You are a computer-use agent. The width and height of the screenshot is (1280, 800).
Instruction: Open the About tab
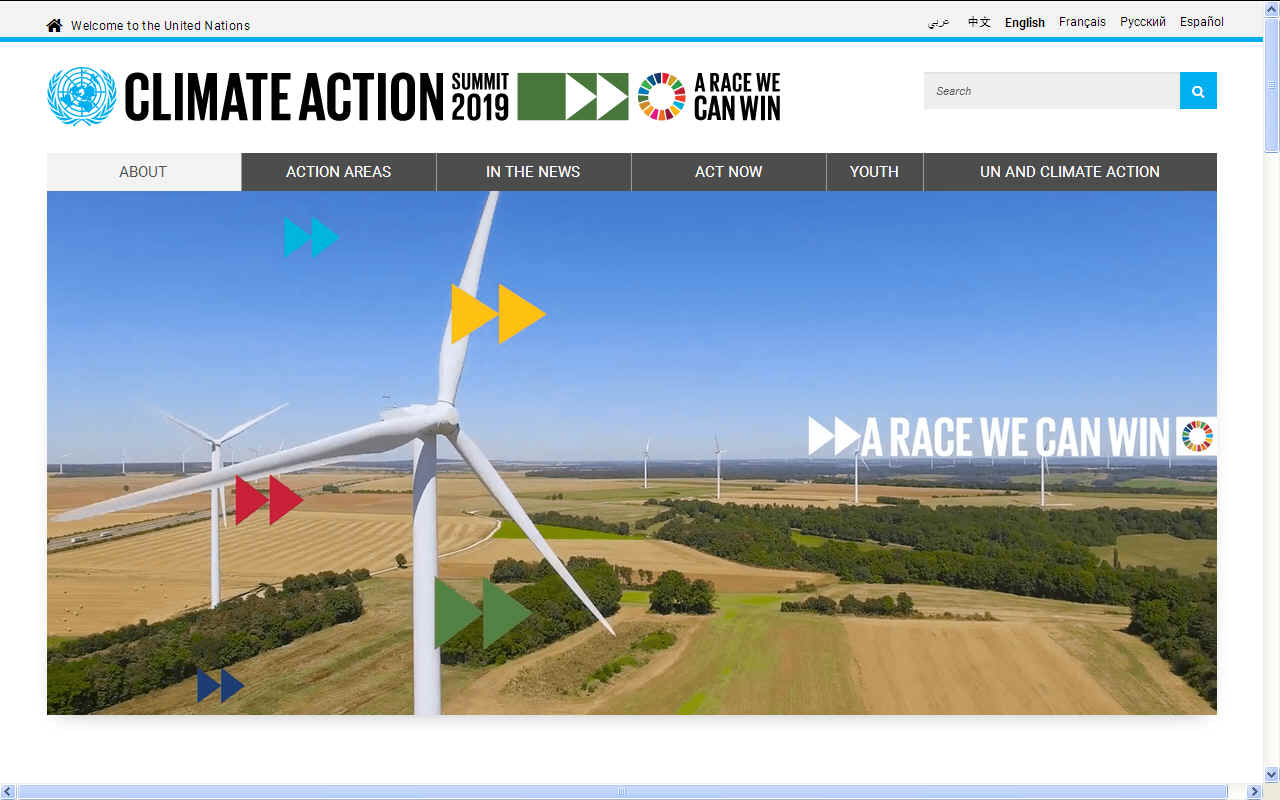(x=143, y=172)
